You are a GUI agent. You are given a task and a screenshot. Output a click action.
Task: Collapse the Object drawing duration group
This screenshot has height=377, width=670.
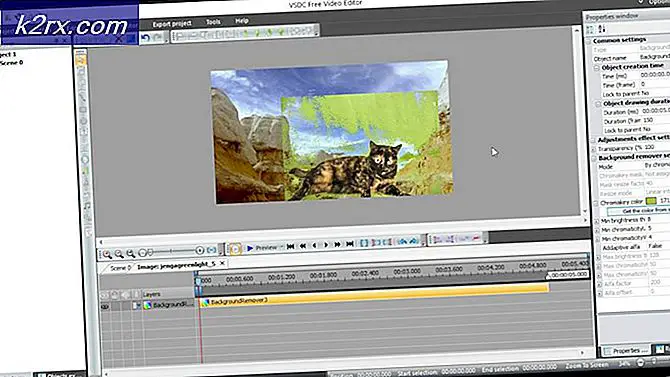point(598,104)
